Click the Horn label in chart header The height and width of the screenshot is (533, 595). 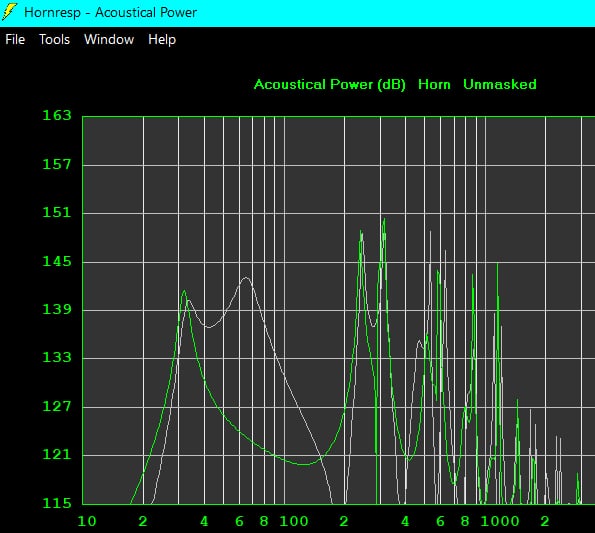pyautogui.click(x=434, y=84)
